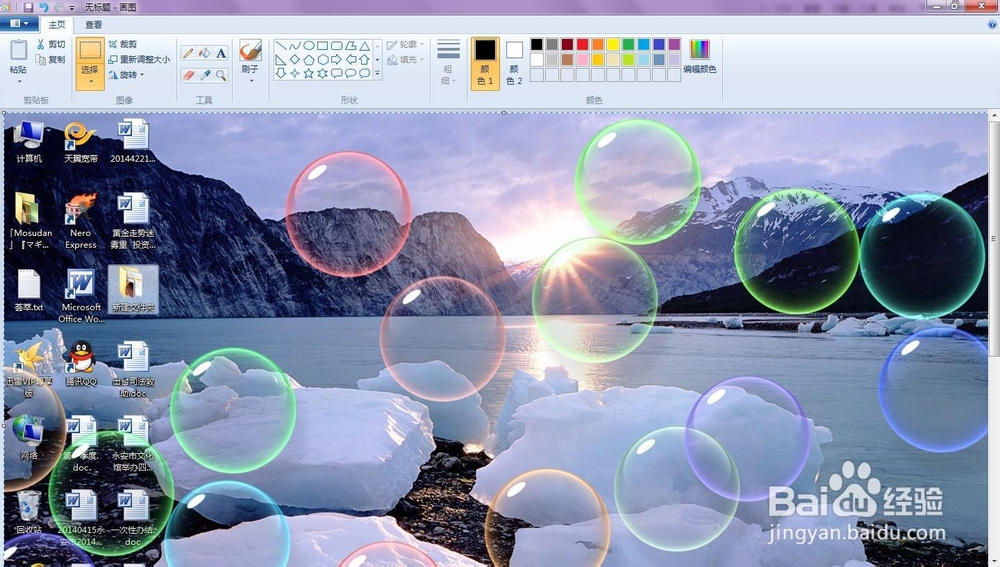Click the vertical scrollbar of the canvas
Viewport: 1000px width, 567px height.
coord(994,240)
